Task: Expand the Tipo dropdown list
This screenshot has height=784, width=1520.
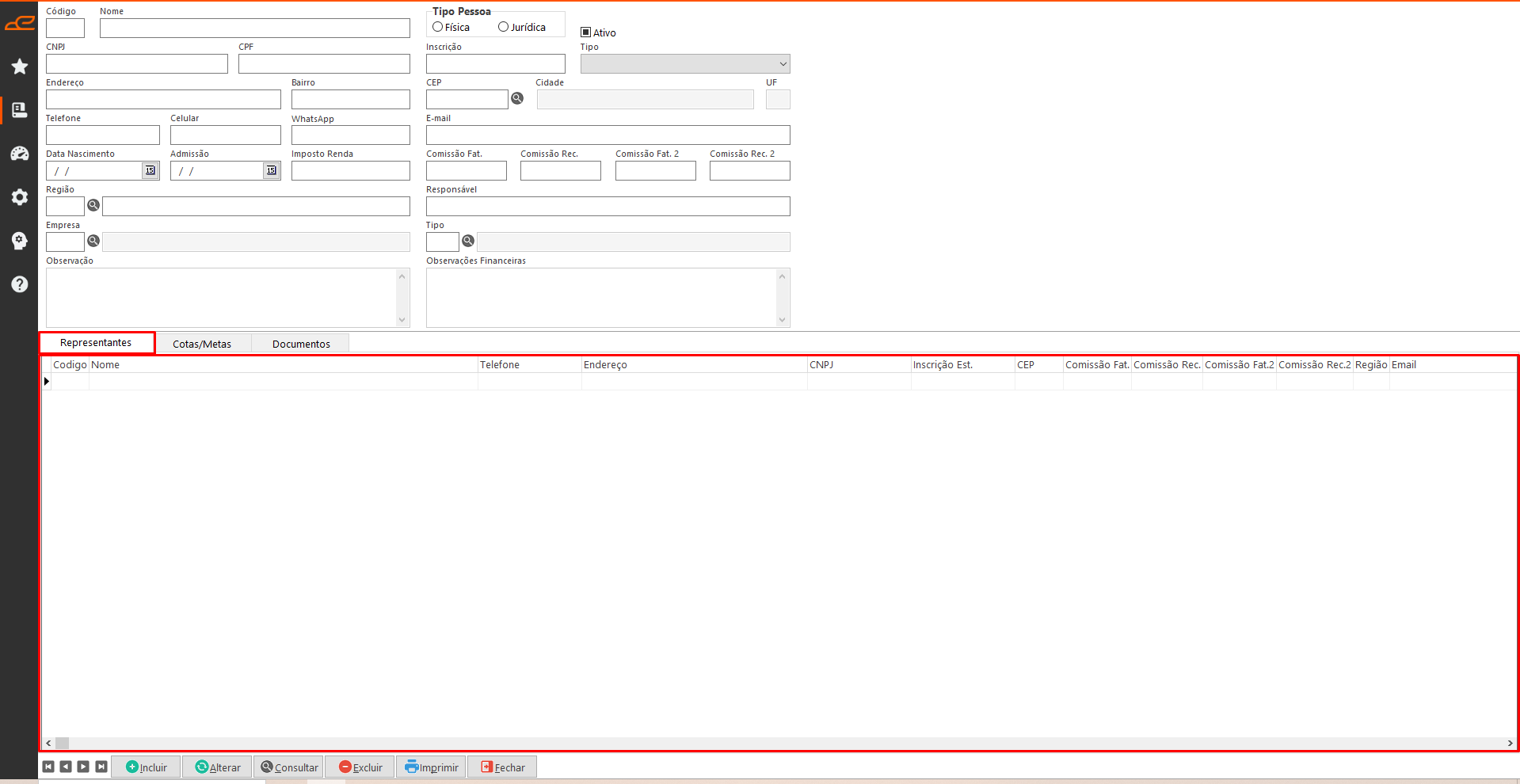Action: click(x=783, y=64)
